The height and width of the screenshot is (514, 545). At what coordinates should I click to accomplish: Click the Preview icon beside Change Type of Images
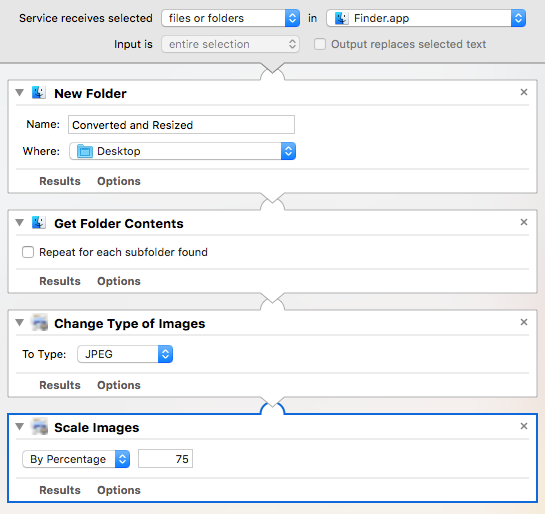pos(40,323)
